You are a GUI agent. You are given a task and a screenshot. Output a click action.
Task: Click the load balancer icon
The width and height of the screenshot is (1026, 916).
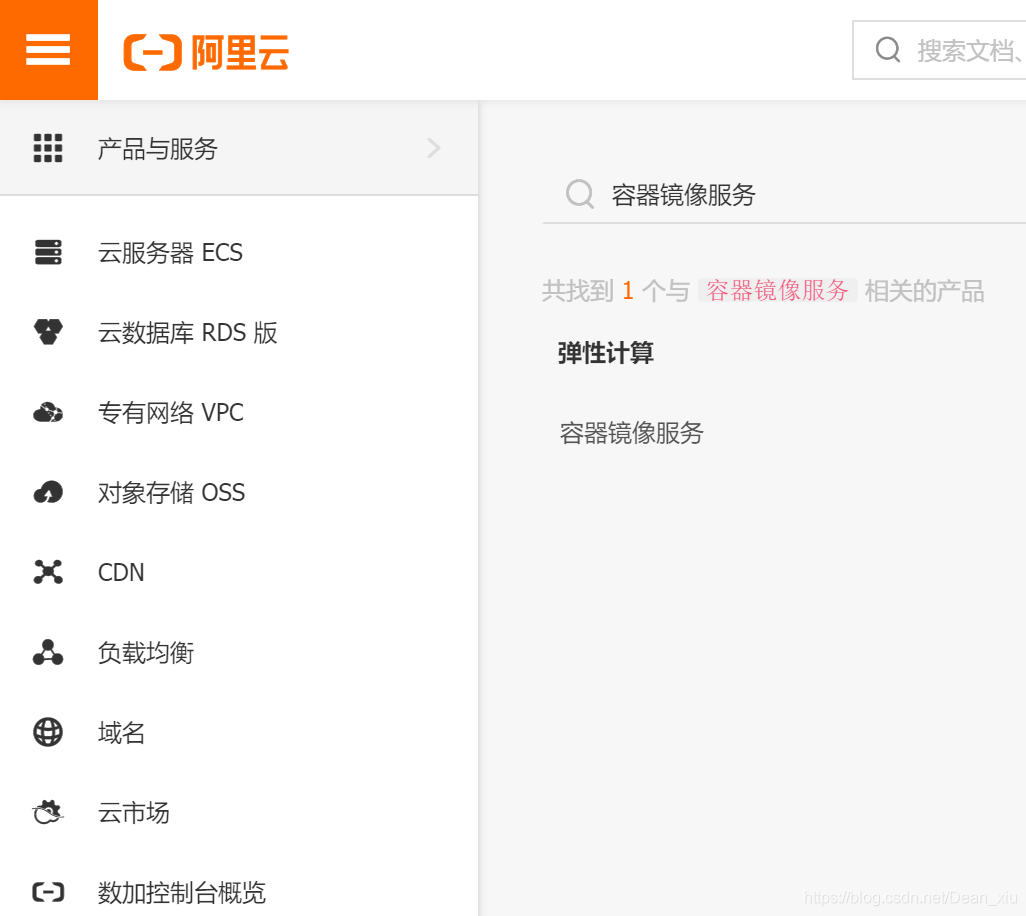(48, 652)
